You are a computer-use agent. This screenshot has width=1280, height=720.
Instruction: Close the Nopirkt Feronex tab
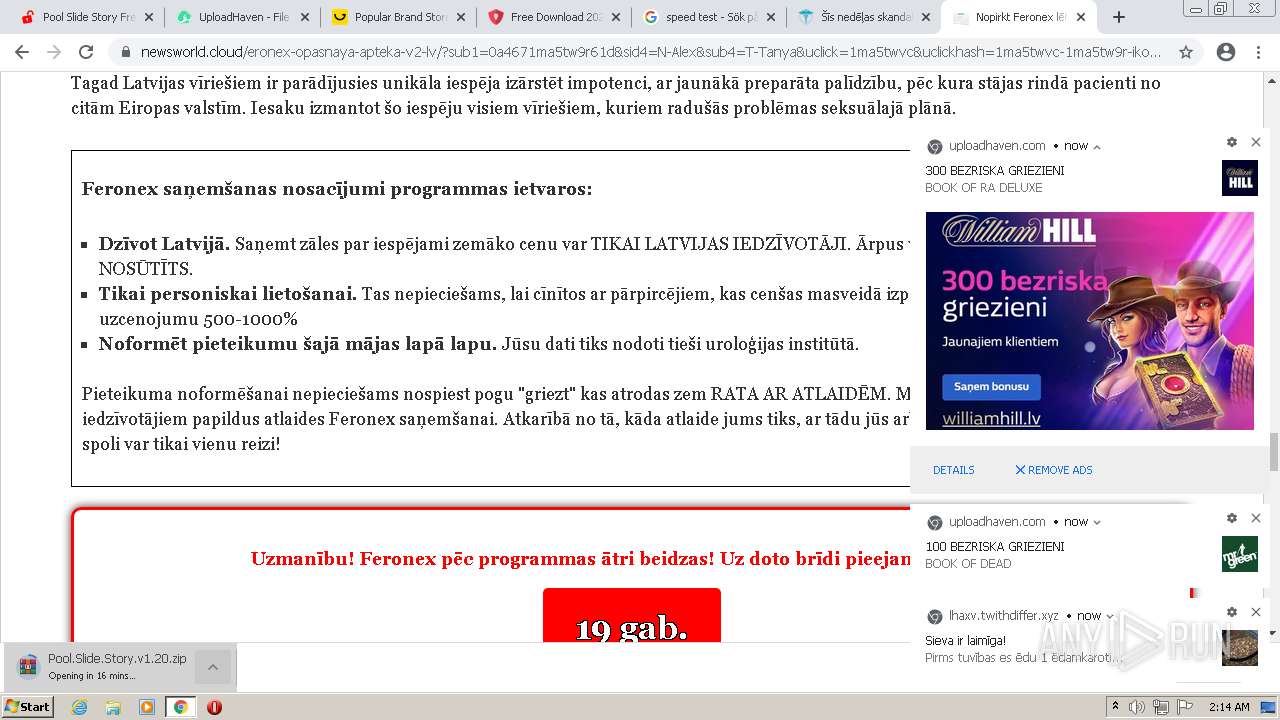pos(1083,17)
